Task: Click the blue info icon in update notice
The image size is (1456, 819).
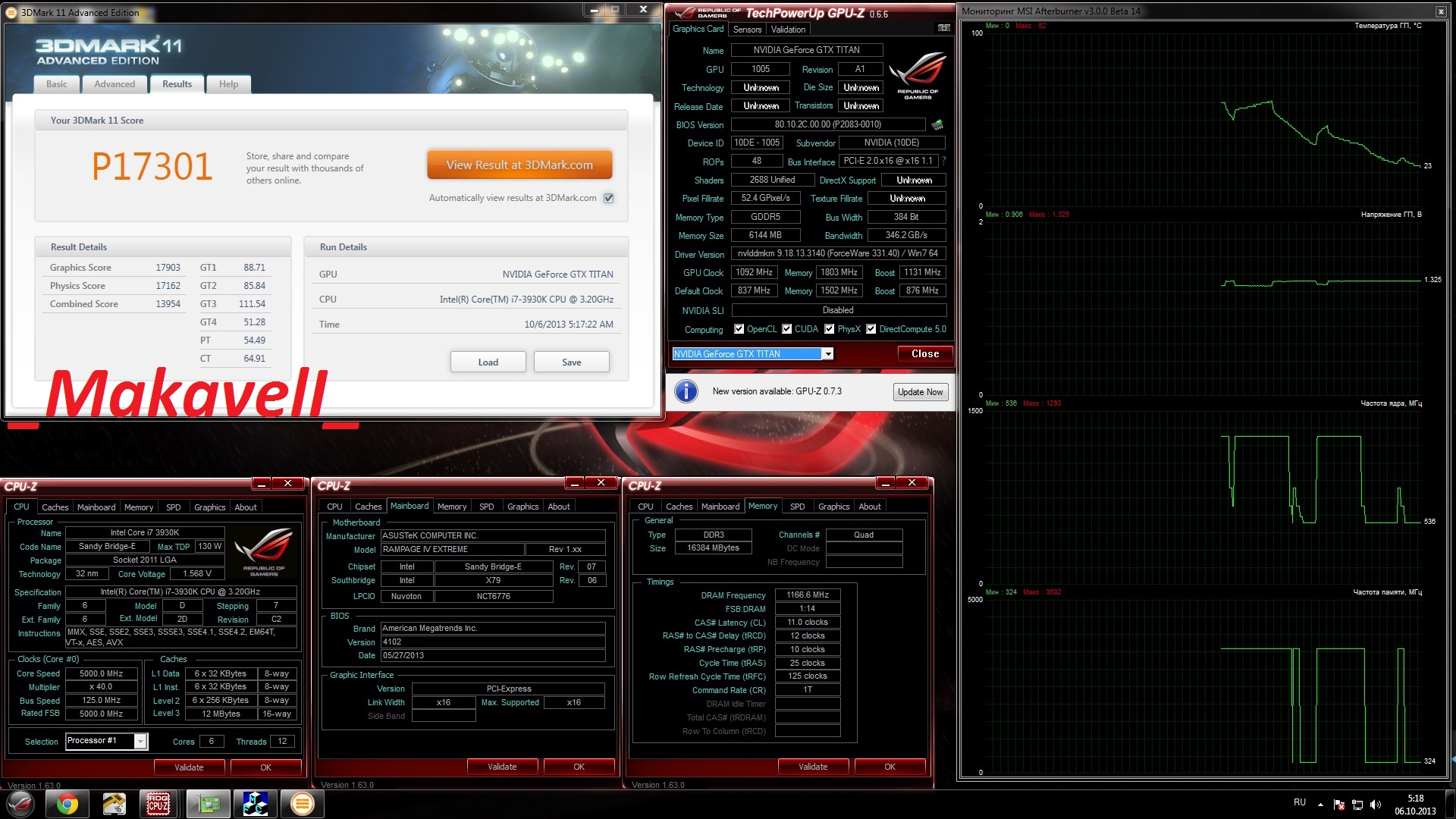Action: click(686, 391)
